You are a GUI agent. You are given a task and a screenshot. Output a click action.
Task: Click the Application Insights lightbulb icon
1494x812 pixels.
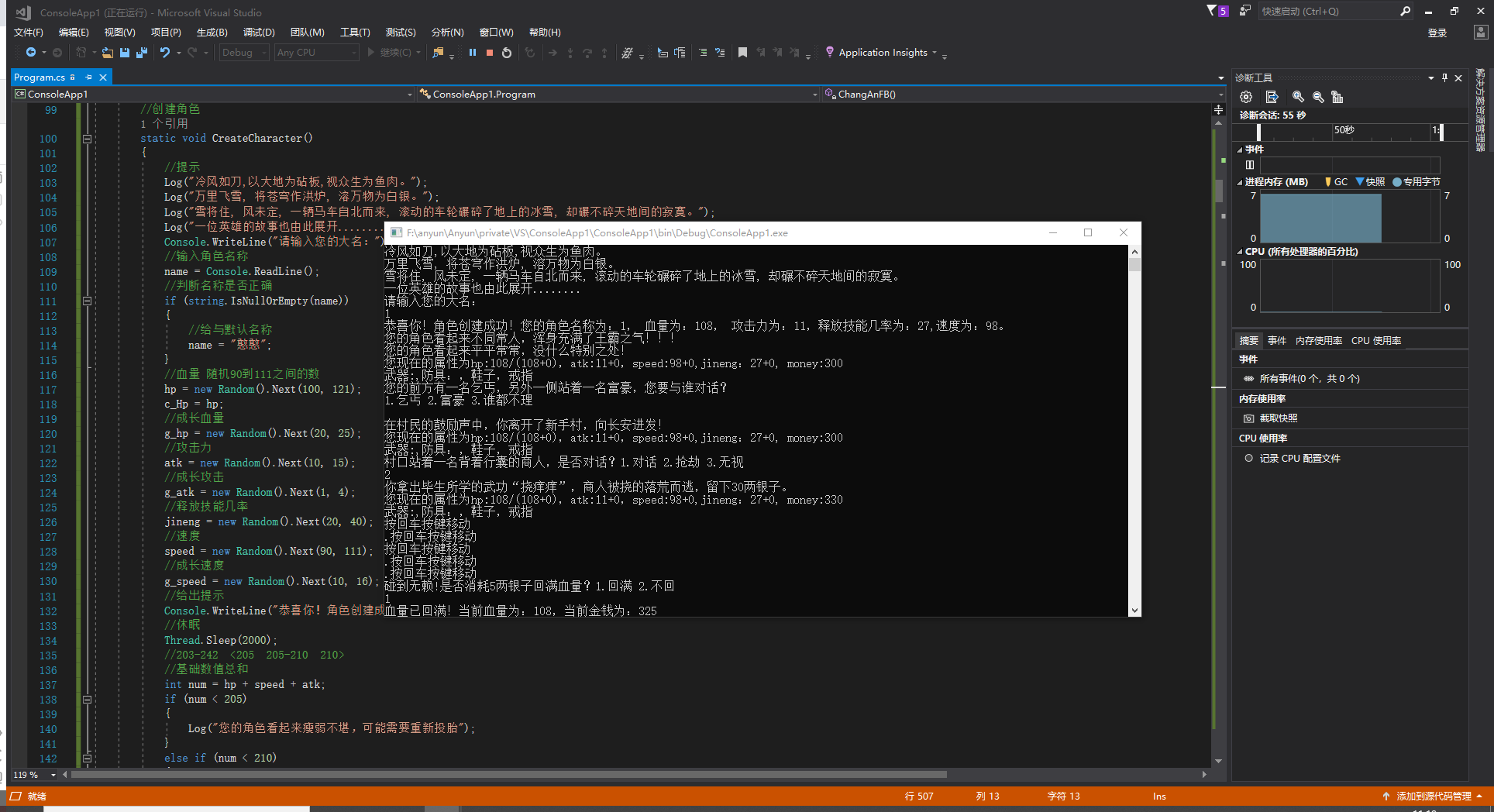click(830, 52)
